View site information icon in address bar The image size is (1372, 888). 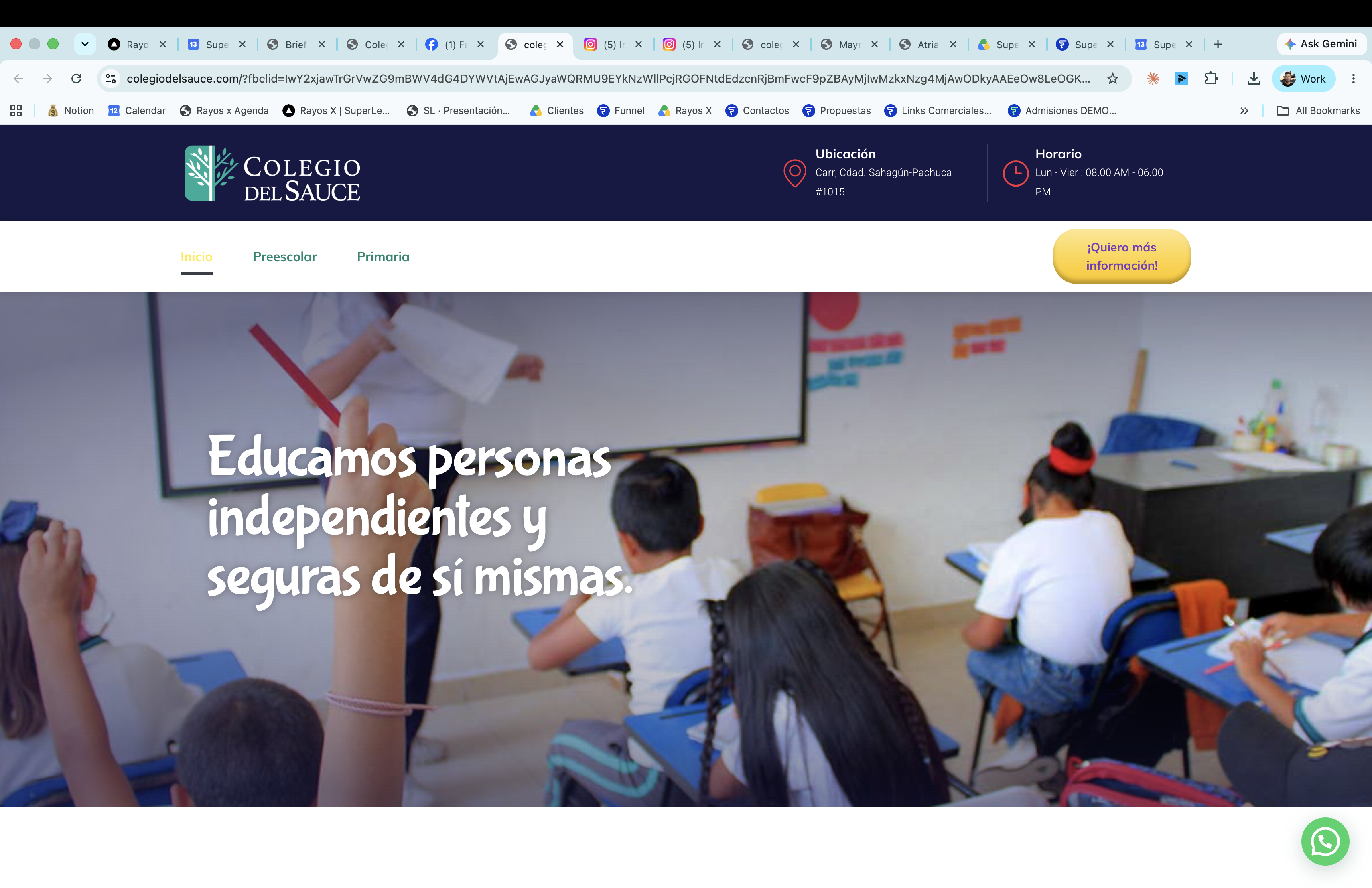[111, 78]
